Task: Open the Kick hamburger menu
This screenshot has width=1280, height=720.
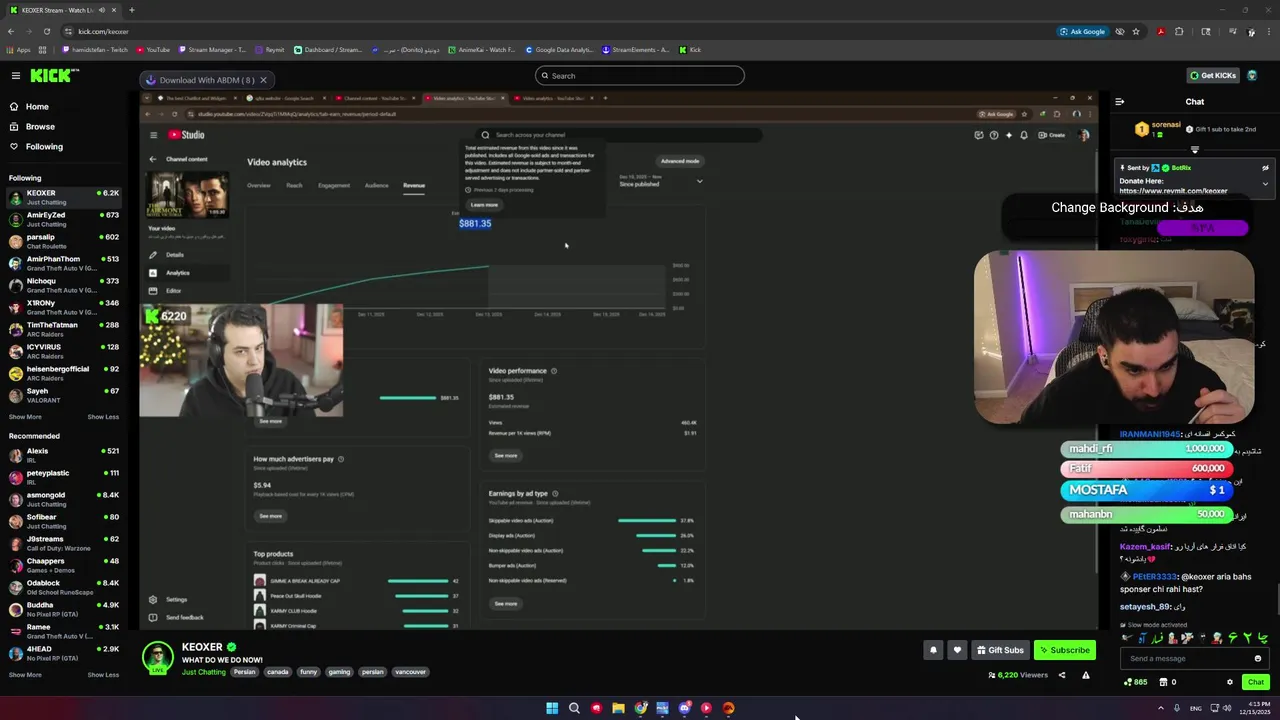Action: pyautogui.click(x=16, y=76)
